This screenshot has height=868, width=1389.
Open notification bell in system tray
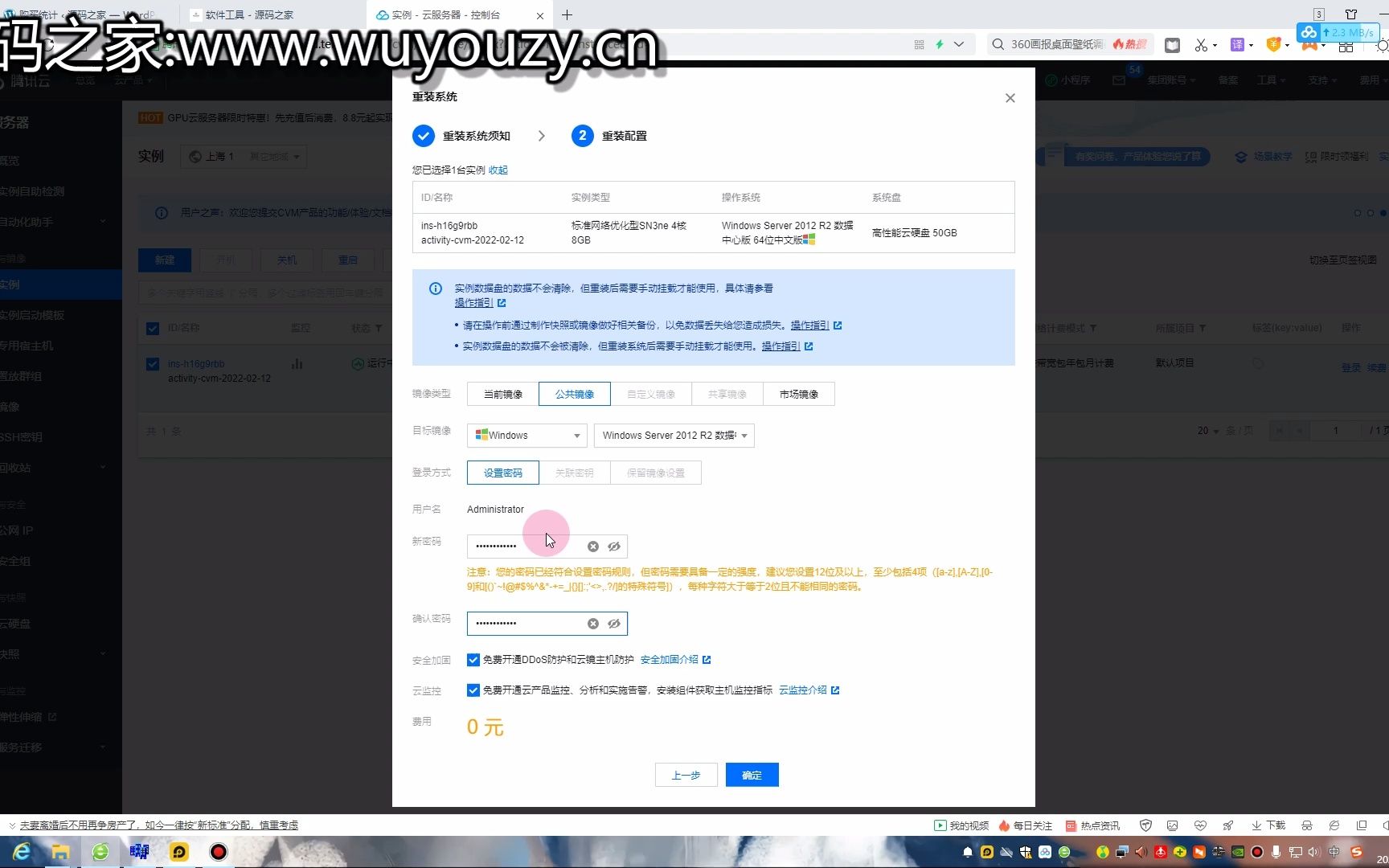click(968, 852)
